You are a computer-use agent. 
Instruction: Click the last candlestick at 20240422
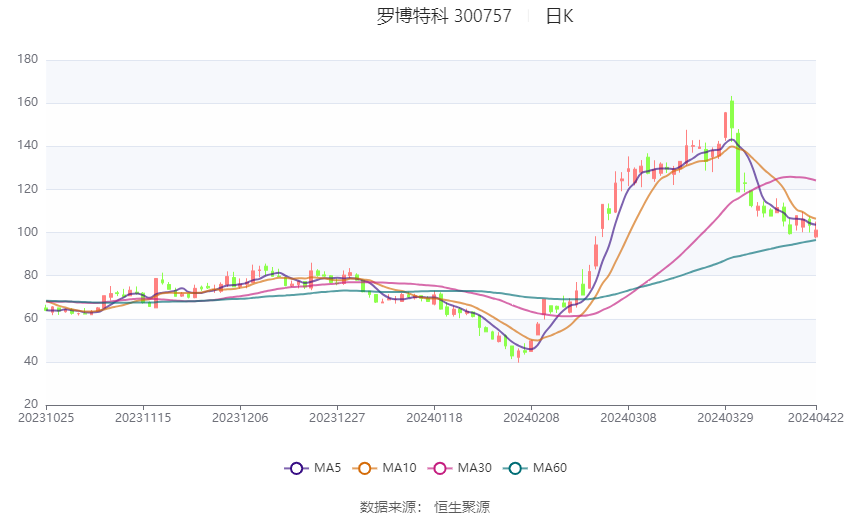[x=815, y=232]
